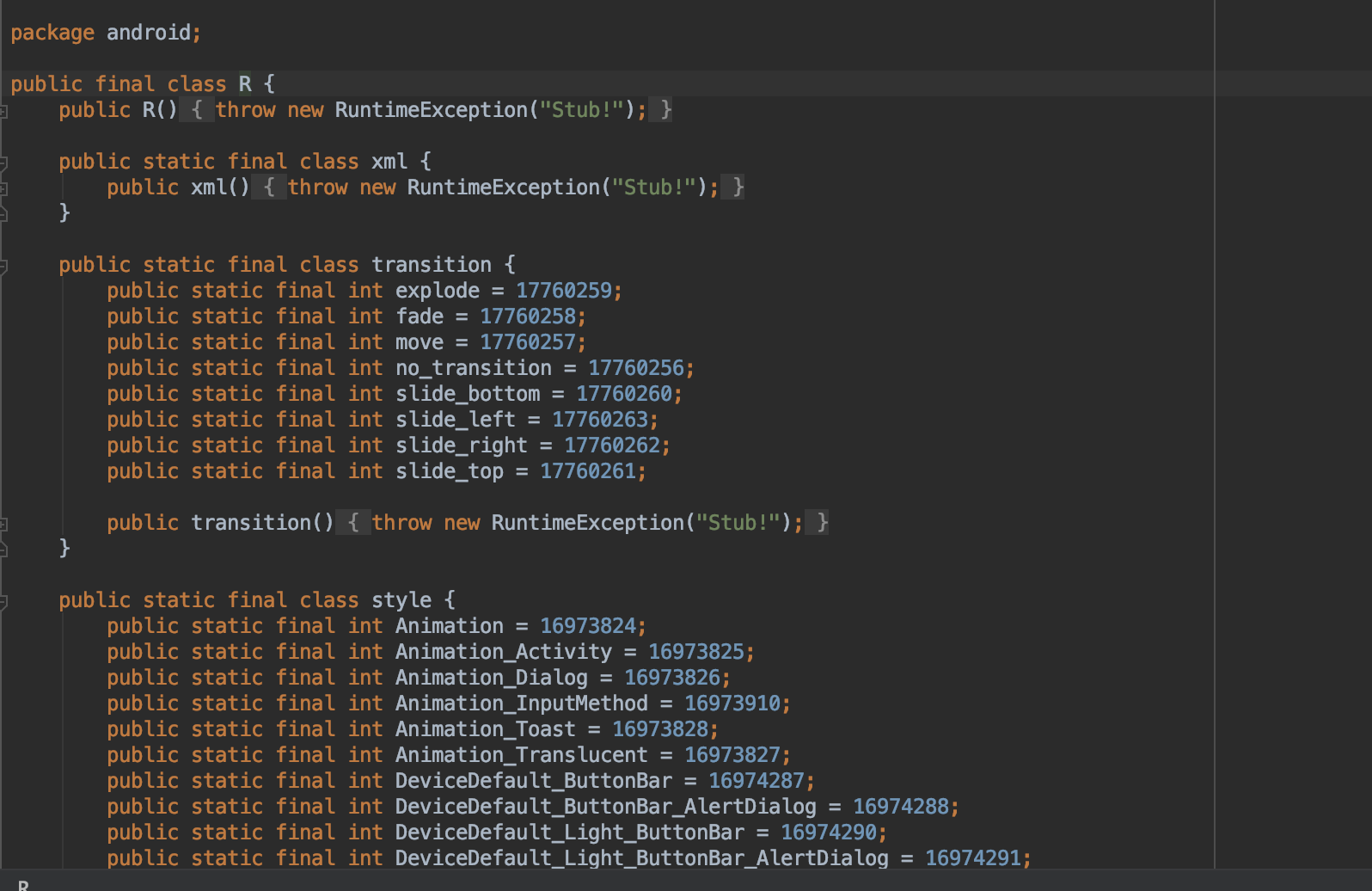Viewport: 1372px width, 891px height.
Task: Click the folded closing brace ending the xml() line
Action: point(733,187)
